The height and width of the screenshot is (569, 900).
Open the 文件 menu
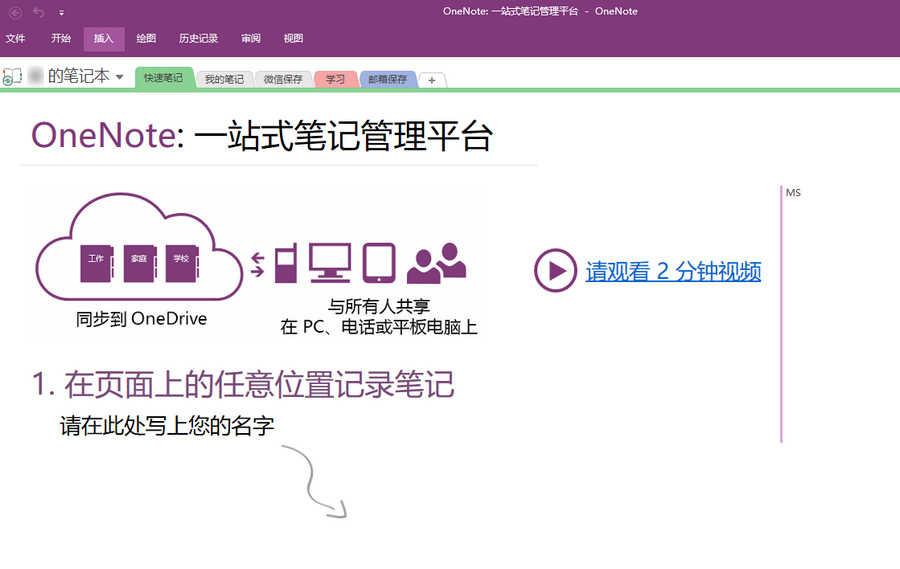[15, 38]
